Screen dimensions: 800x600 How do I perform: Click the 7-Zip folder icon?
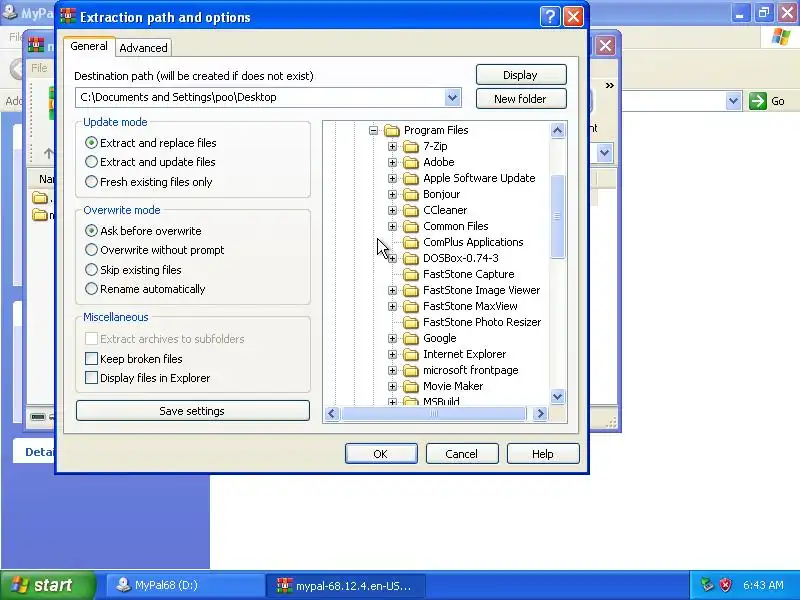(411, 146)
